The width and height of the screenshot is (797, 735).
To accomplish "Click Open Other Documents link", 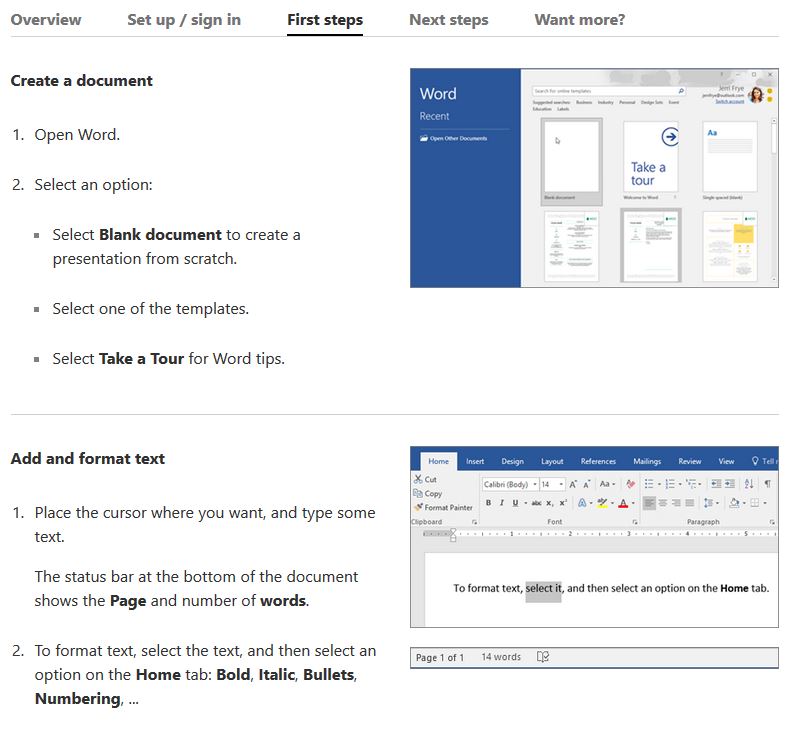I will [454, 138].
